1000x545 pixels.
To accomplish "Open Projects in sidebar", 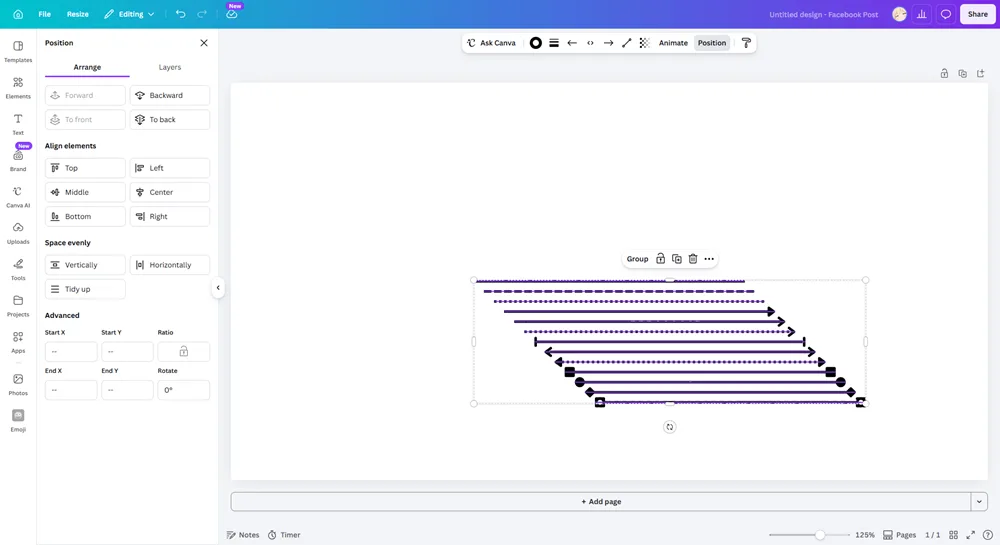I will 18,305.
